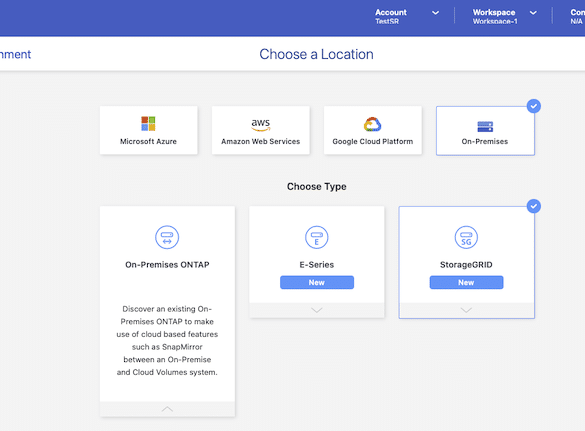
Task: Click the AWS logo icon
Action: tap(260, 125)
